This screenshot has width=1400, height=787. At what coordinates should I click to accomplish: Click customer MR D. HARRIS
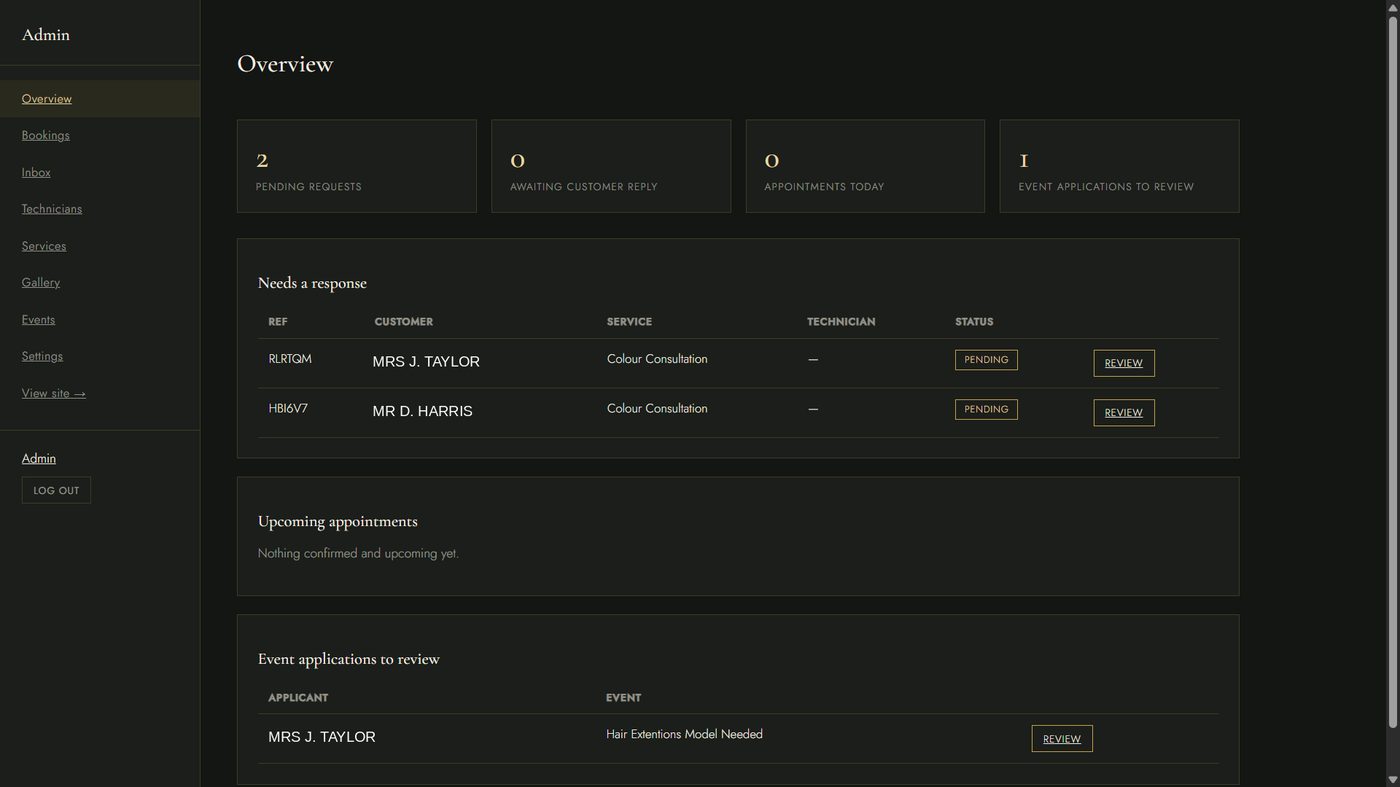click(422, 411)
